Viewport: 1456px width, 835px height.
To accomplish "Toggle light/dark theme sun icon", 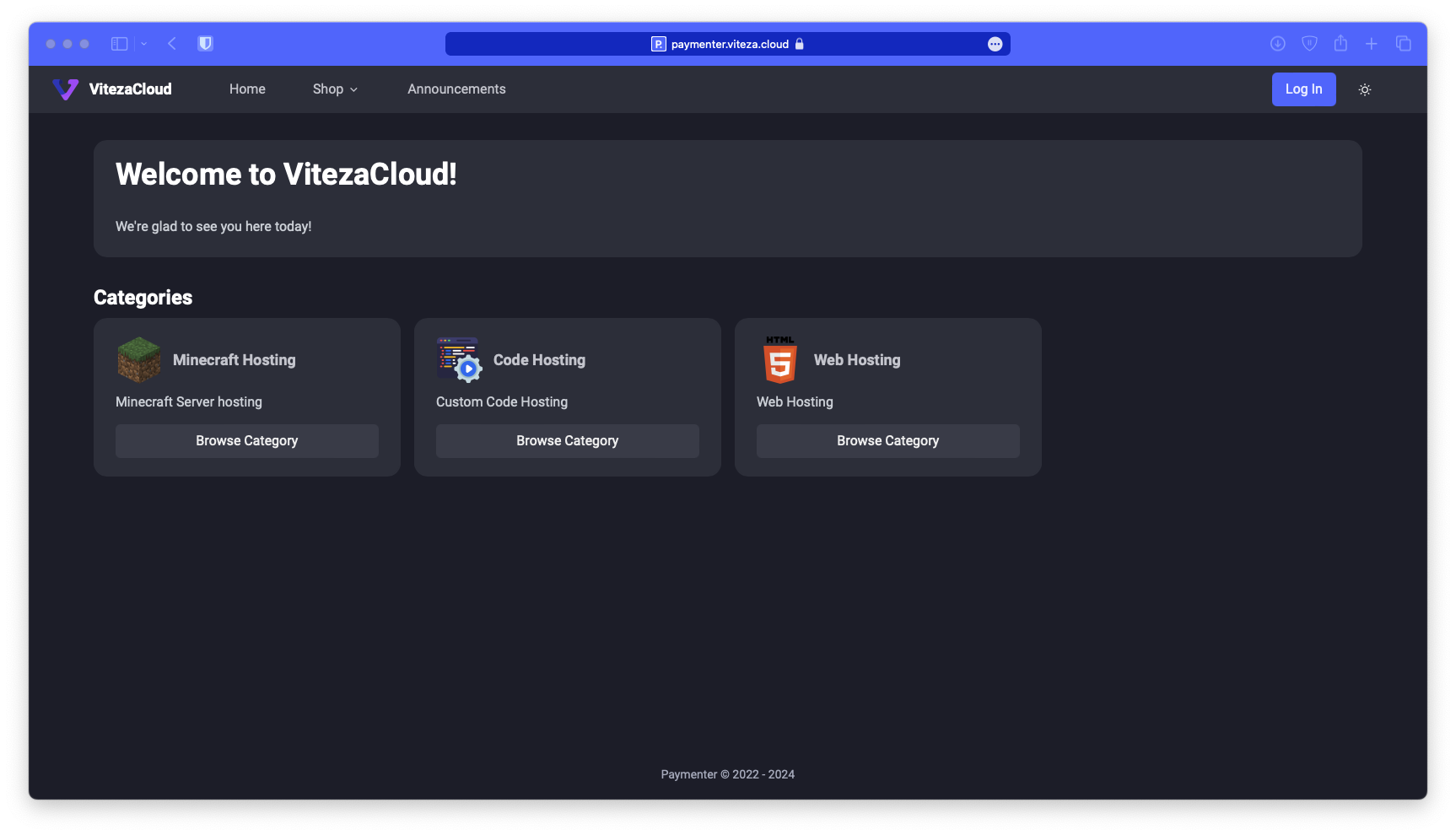I will pyautogui.click(x=1364, y=89).
